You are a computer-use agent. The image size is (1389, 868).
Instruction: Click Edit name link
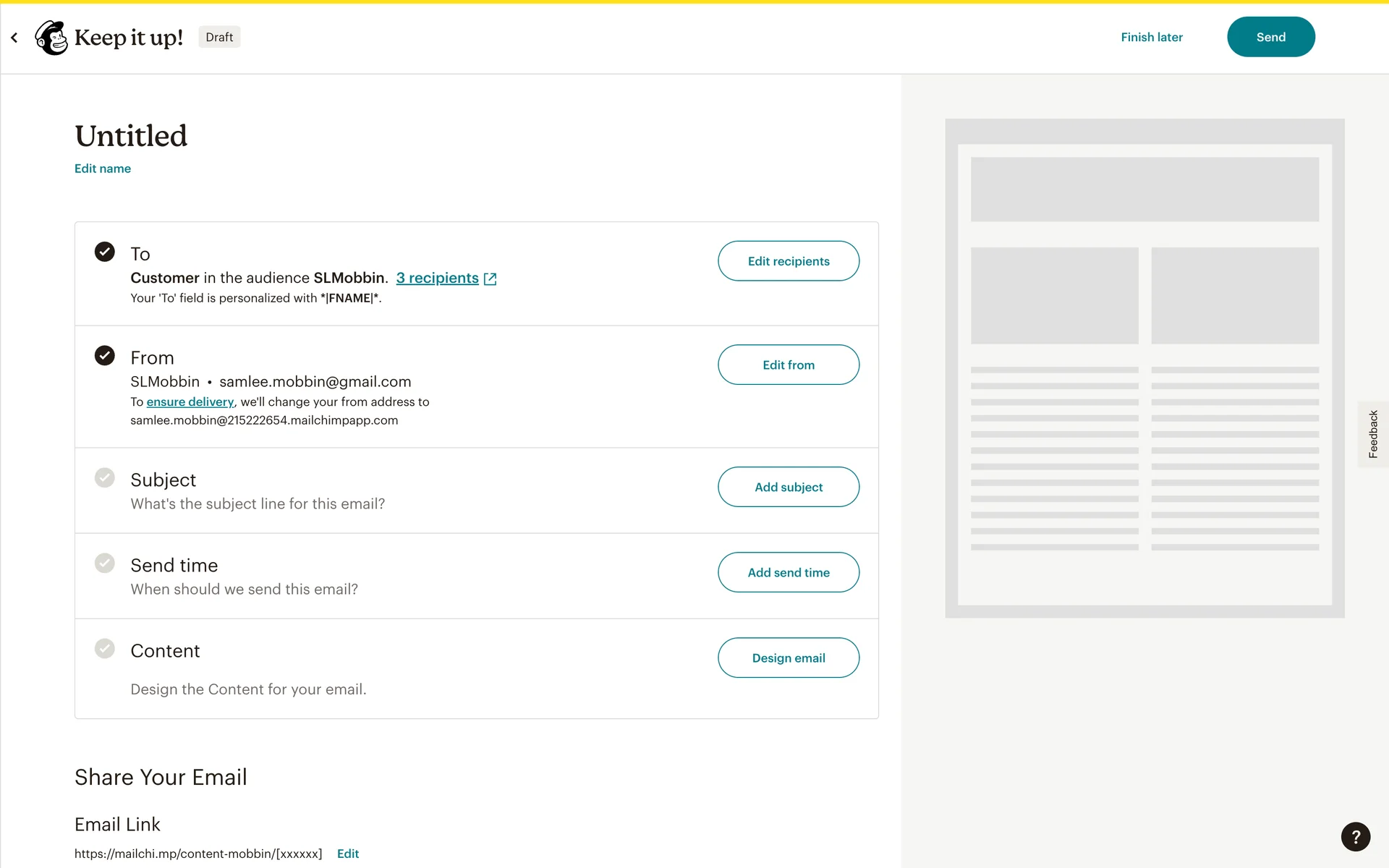coord(103,169)
